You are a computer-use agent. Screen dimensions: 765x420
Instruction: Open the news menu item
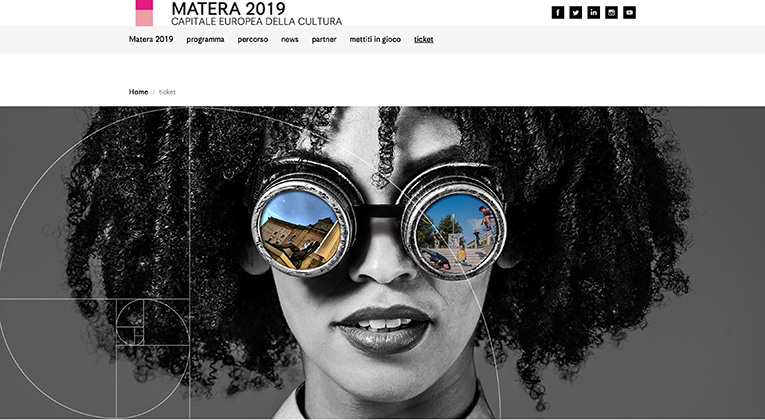[x=290, y=40]
